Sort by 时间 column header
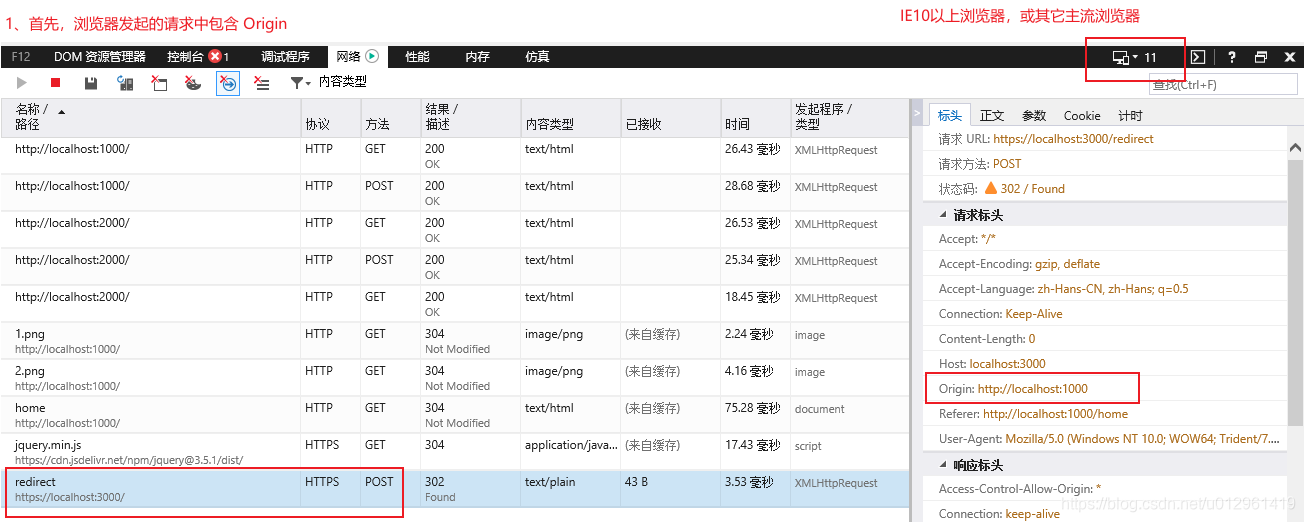The image size is (1305, 522). click(x=755, y=117)
